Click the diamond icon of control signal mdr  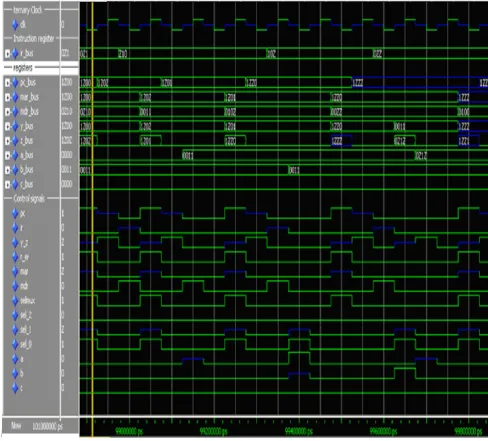pos(15,286)
